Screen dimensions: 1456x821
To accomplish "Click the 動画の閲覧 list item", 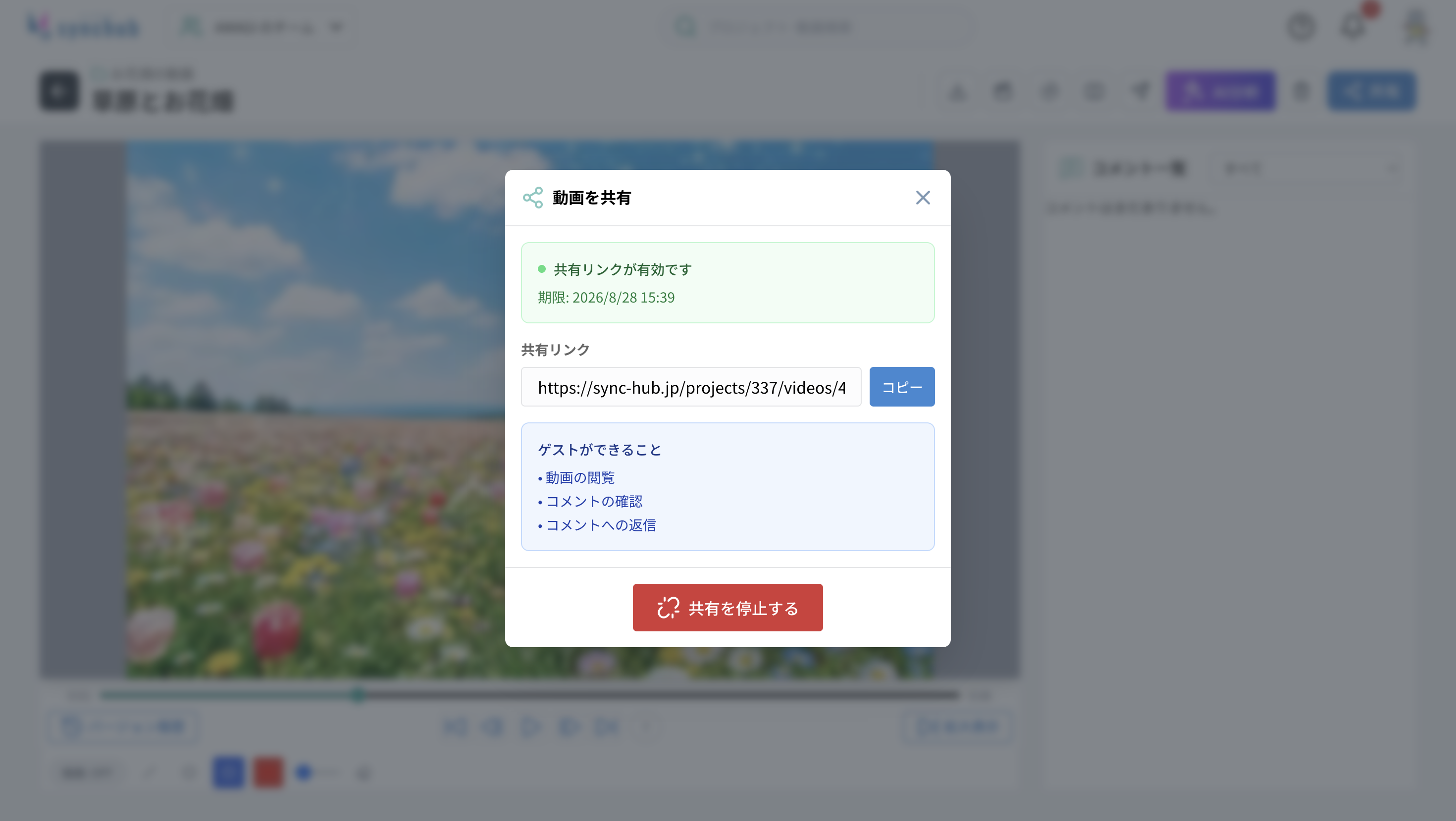I will 579,478.
